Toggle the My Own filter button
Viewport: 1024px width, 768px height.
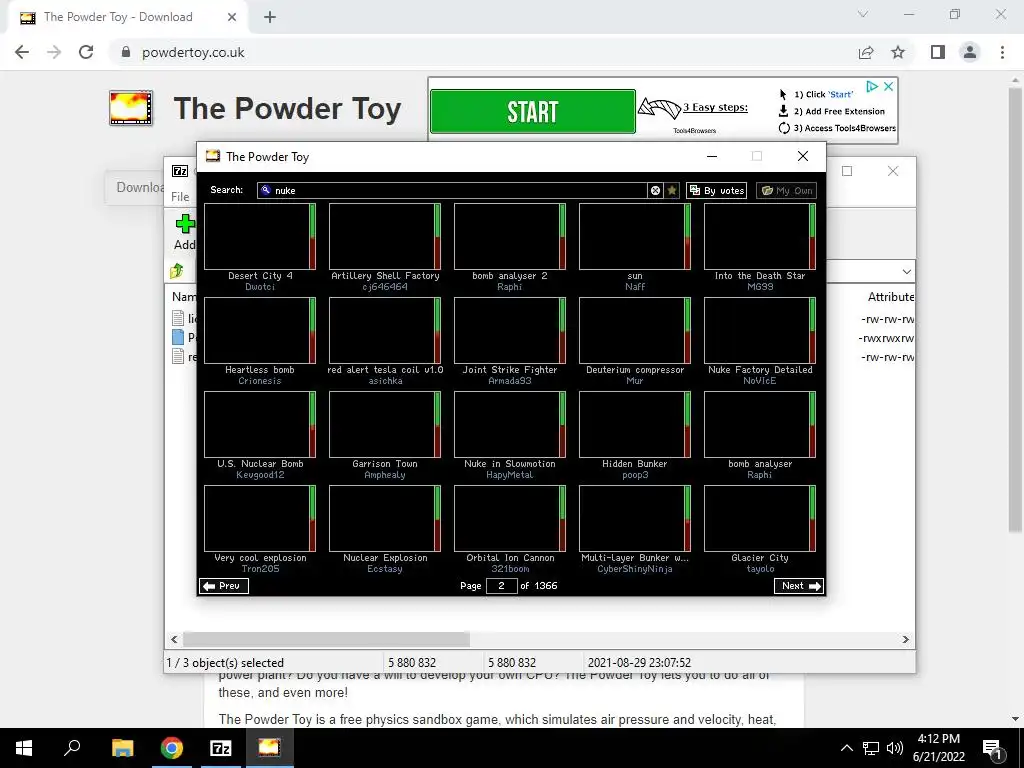coord(786,191)
